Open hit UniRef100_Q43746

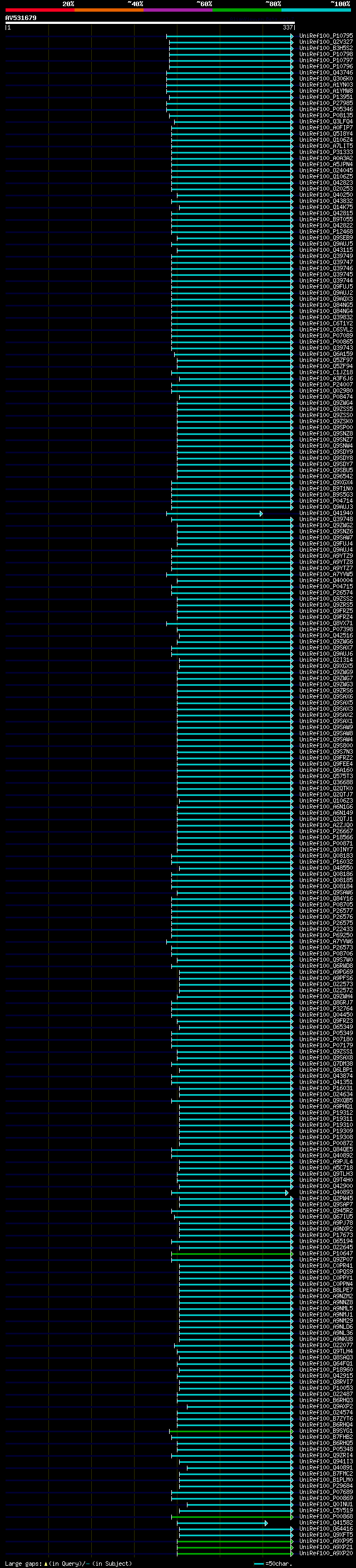(325, 72)
